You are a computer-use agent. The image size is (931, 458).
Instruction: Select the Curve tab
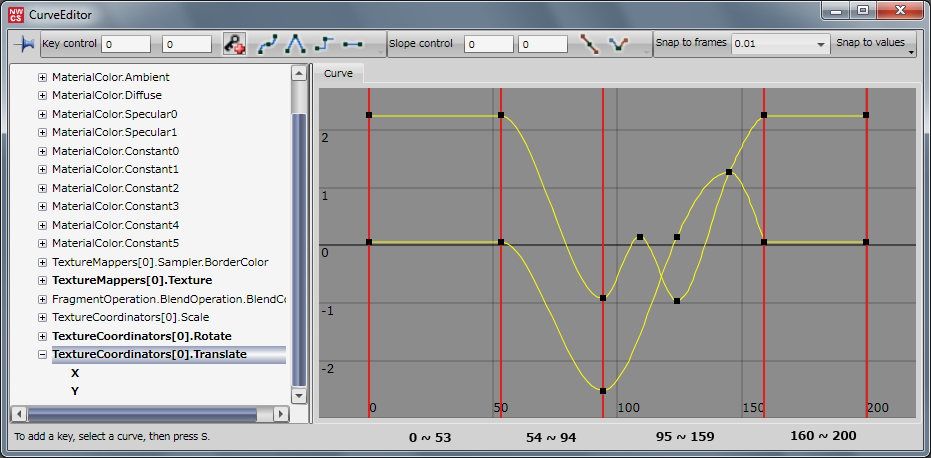point(338,74)
